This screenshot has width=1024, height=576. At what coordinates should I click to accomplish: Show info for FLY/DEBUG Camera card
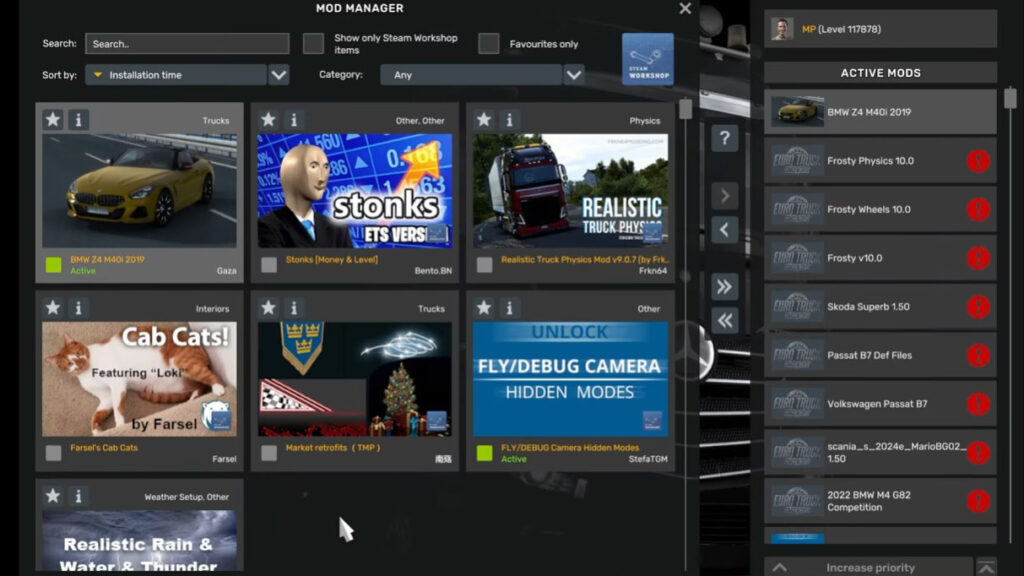pos(509,308)
